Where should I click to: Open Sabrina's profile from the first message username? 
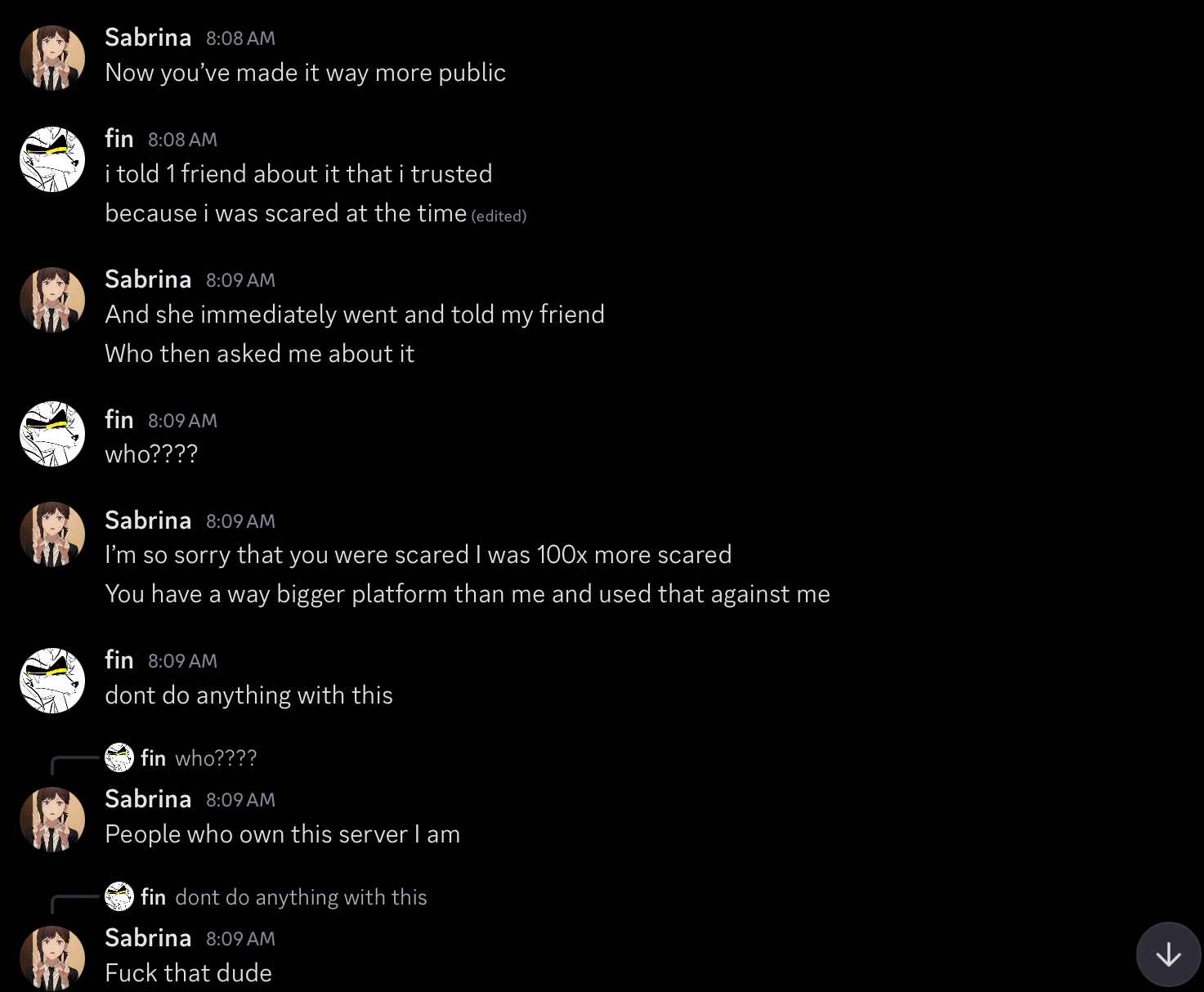(148, 38)
